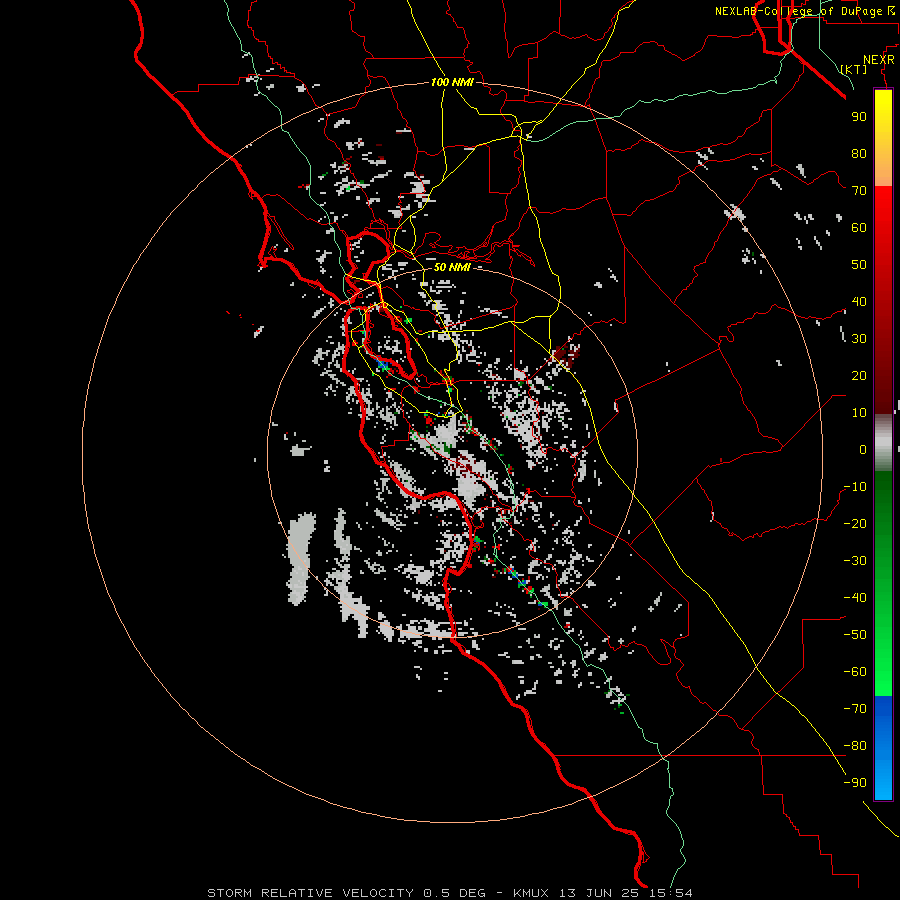Image resolution: width=900 pixels, height=900 pixels.
Task: Select the -20 value on velocity scale
Action: tap(855, 523)
